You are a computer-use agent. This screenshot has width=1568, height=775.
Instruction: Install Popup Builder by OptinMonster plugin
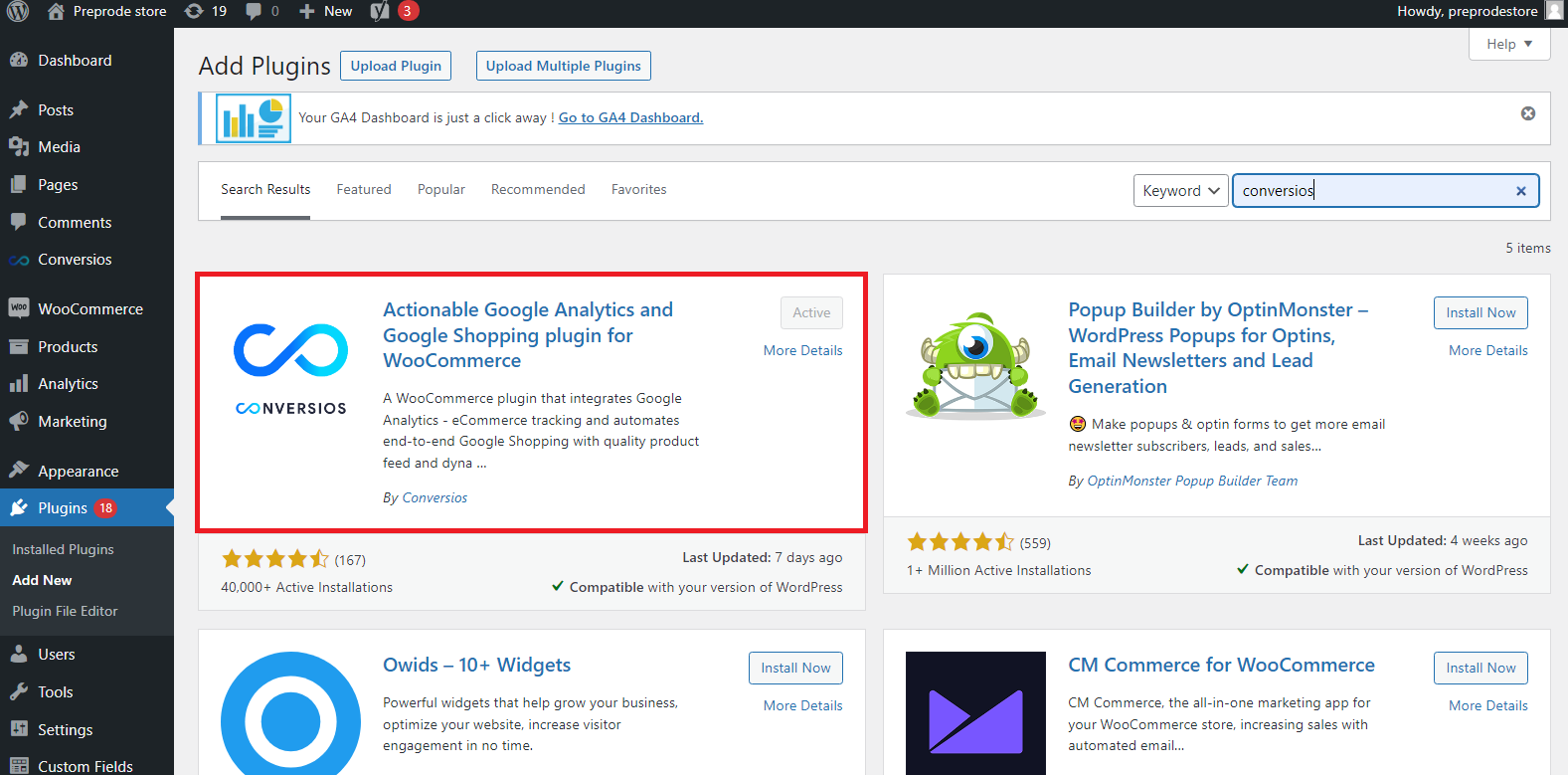1481,312
